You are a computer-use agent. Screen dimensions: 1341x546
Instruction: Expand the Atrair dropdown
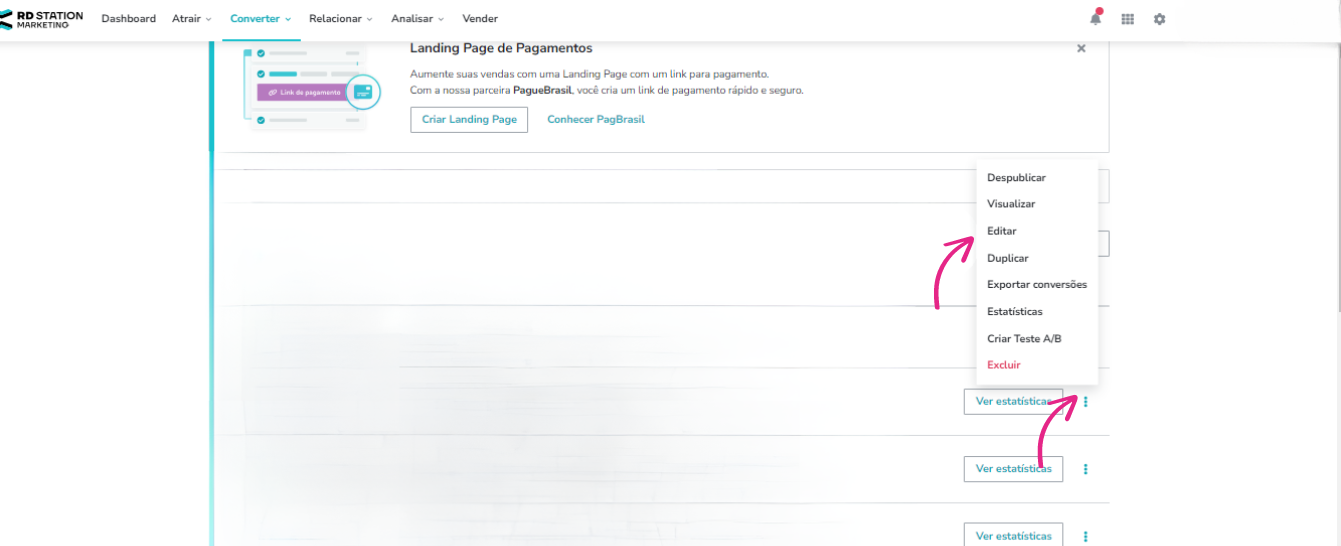click(x=192, y=19)
